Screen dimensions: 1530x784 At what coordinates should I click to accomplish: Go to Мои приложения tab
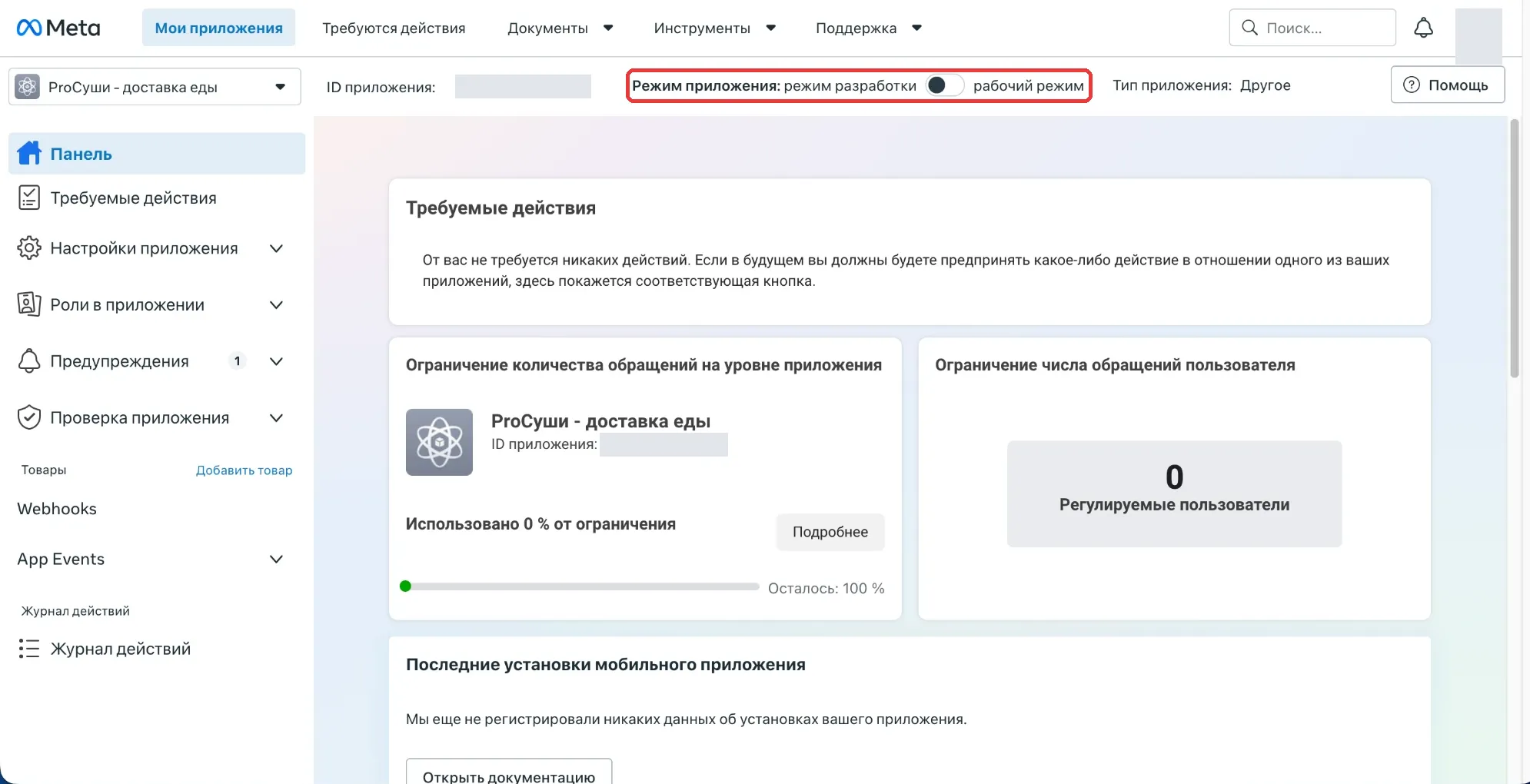[x=218, y=28]
